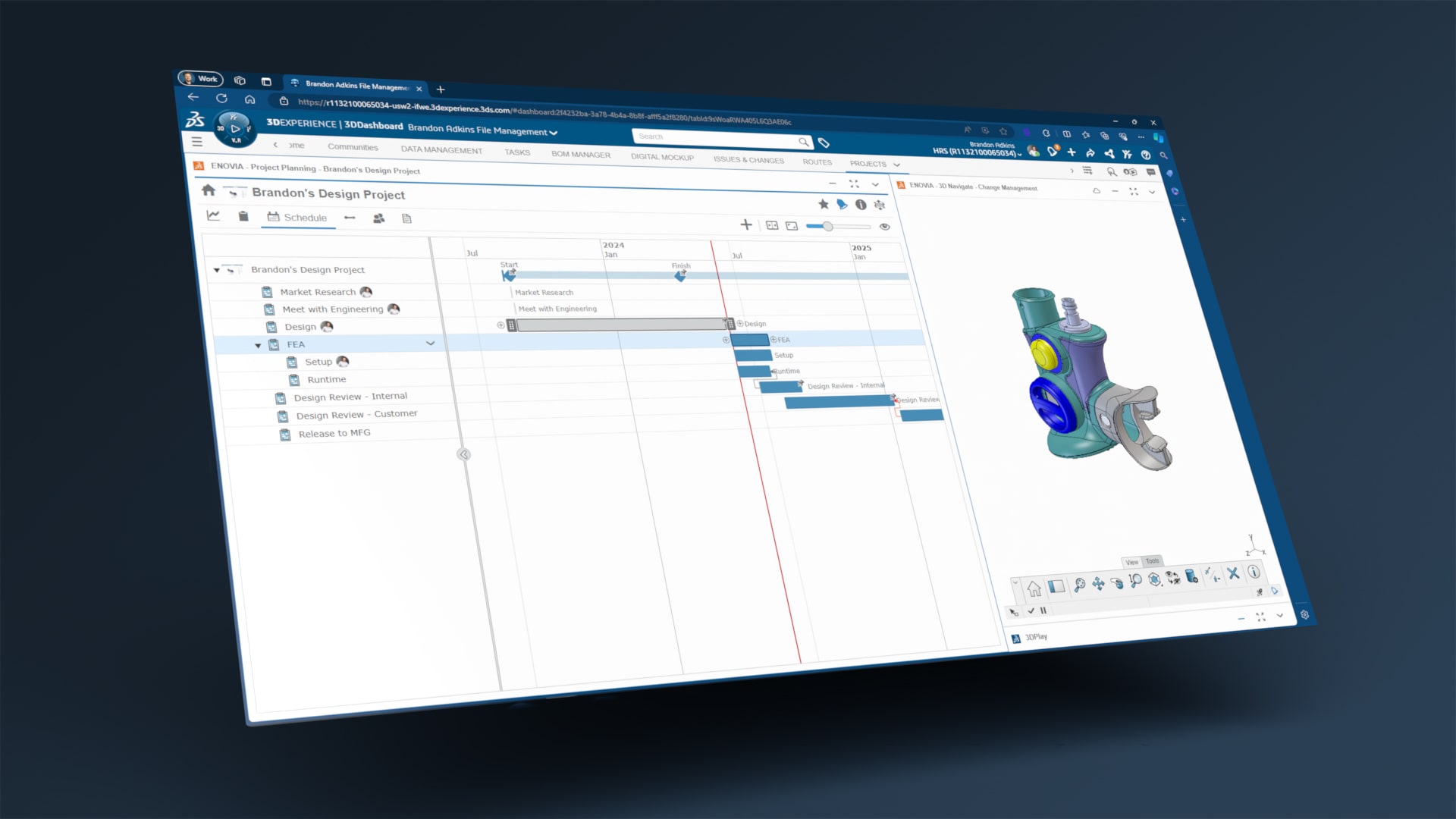Click the plus add task icon
Image resolution: width=1456 pixels, height=819 pixels.
[x=746, y=224]
